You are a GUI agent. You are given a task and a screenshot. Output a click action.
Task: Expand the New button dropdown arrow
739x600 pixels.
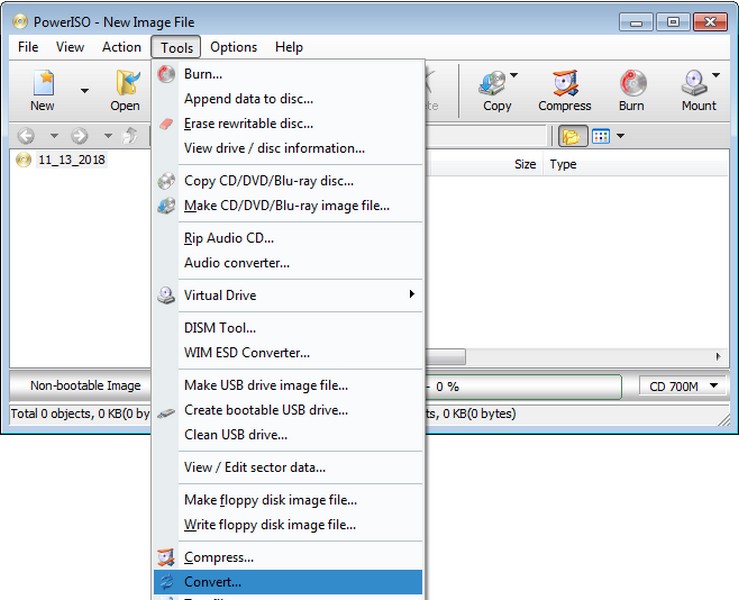84,91
